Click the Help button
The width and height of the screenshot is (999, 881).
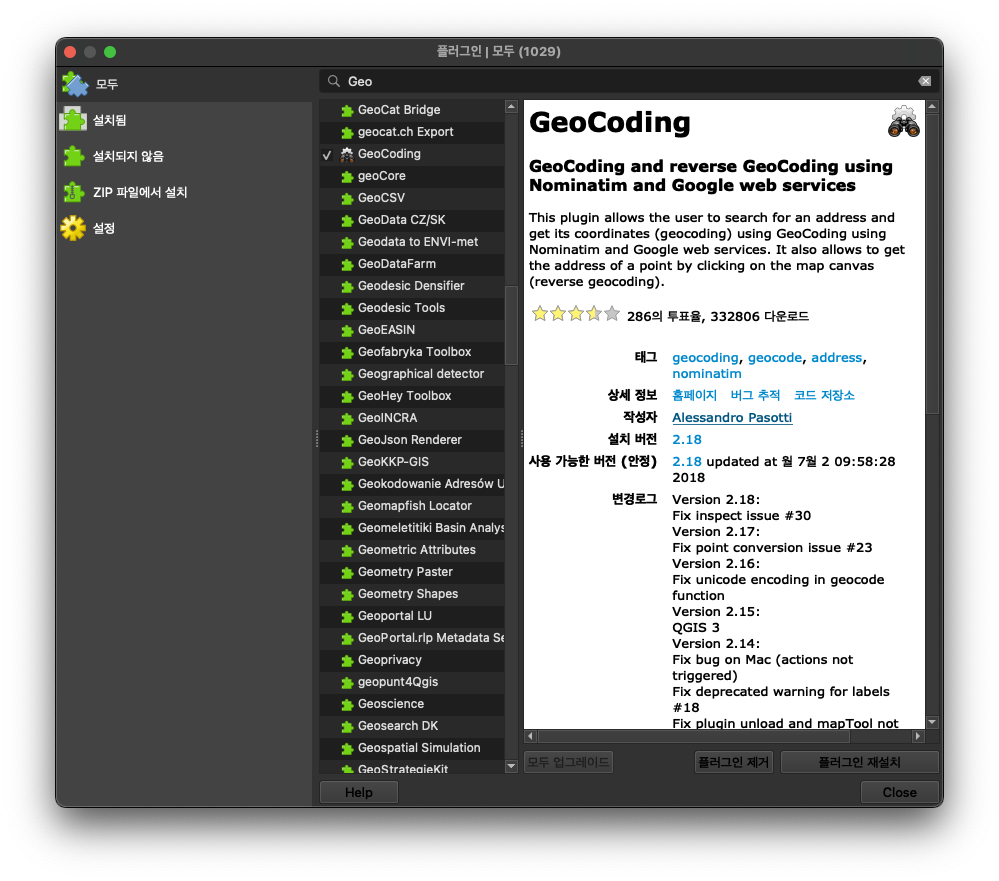(x=359, y=792)
